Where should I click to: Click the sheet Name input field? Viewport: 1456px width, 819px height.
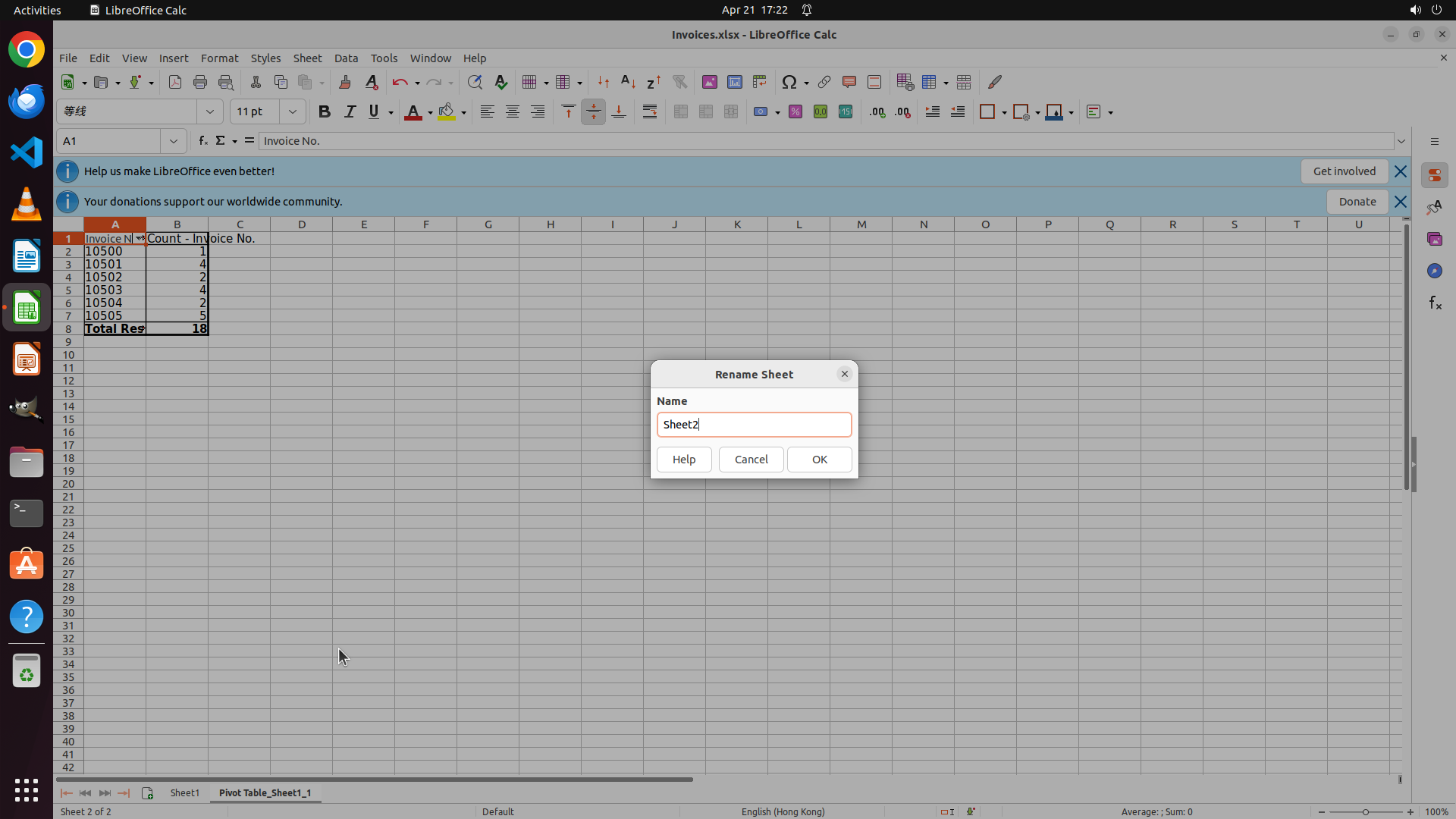[x=754, y=425]
